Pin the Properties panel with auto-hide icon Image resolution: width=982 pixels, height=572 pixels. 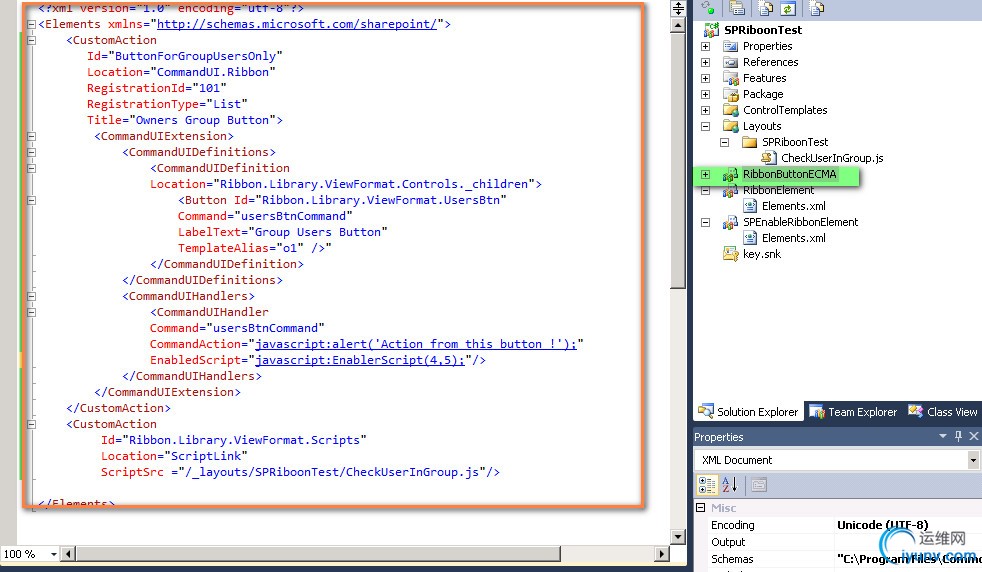point(958,436)
